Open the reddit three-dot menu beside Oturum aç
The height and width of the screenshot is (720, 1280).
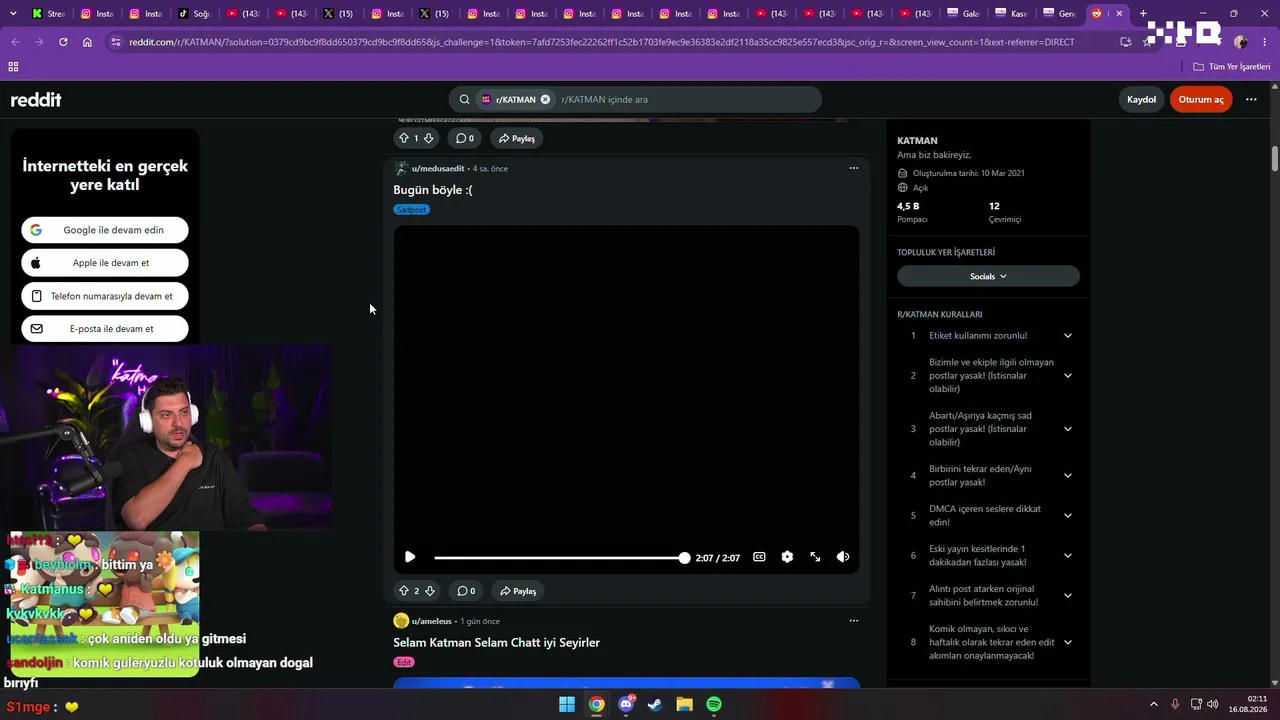[x=1251, y=100]
